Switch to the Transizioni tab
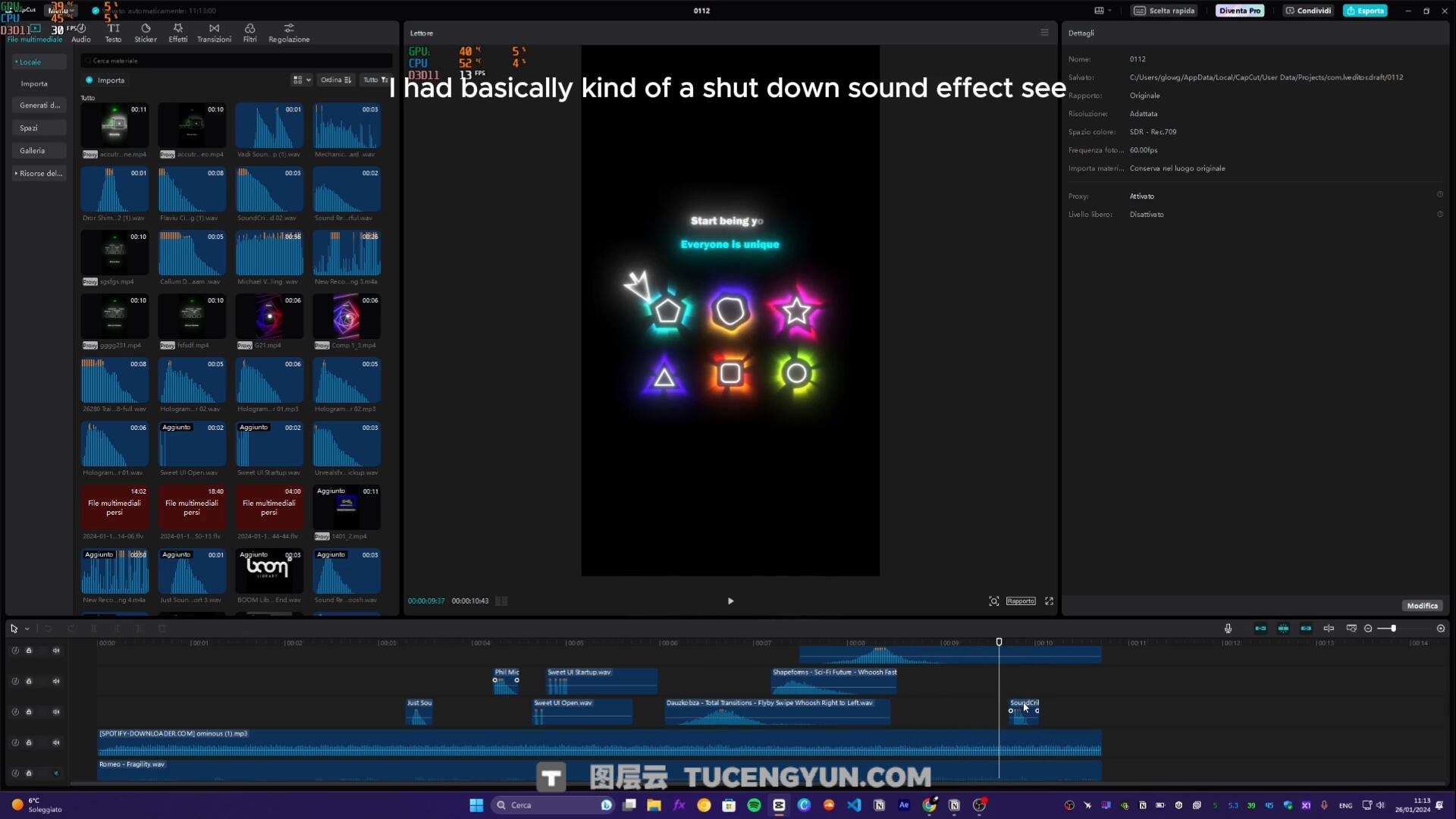Image resolution: width=1456 pixels, height=819 pixels. [x=214, y=33]
